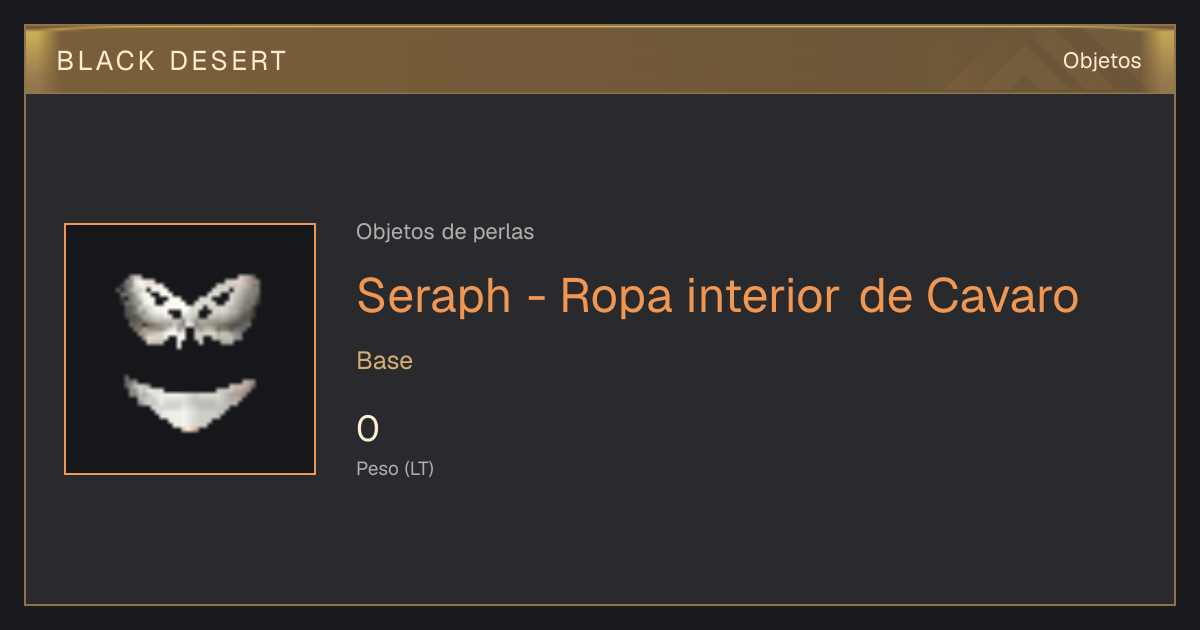Click the weight value 0
Screen dimensions: 1200x630
368,430
